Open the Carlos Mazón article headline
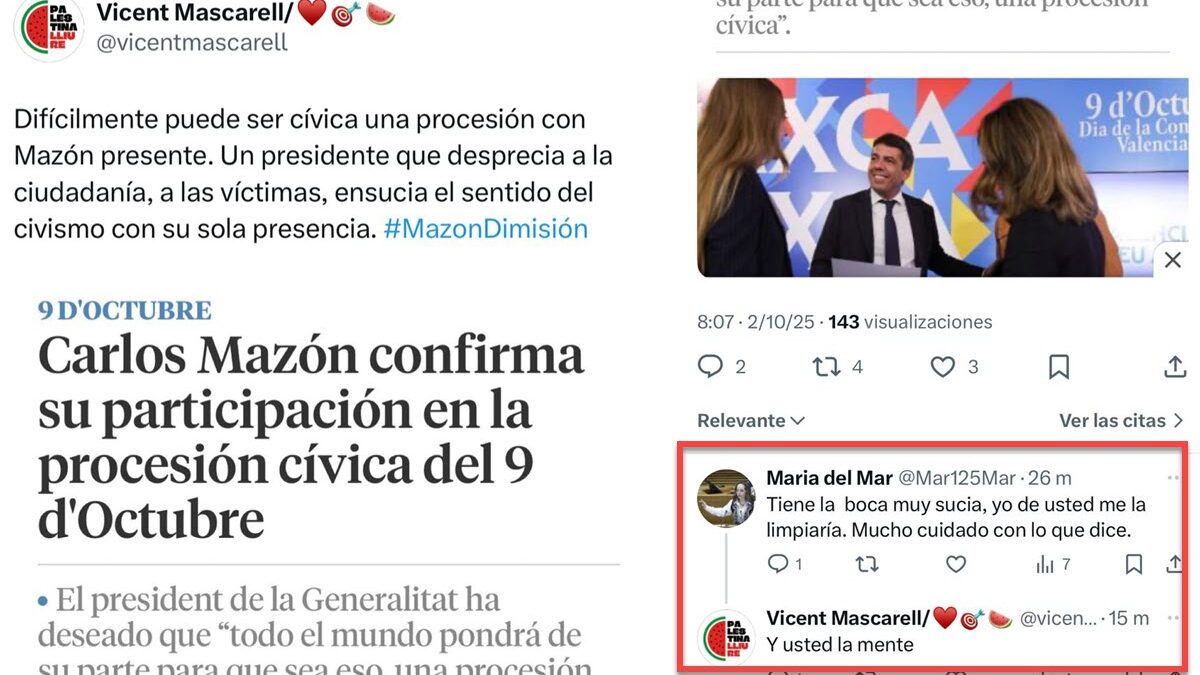 click(311, 438)
